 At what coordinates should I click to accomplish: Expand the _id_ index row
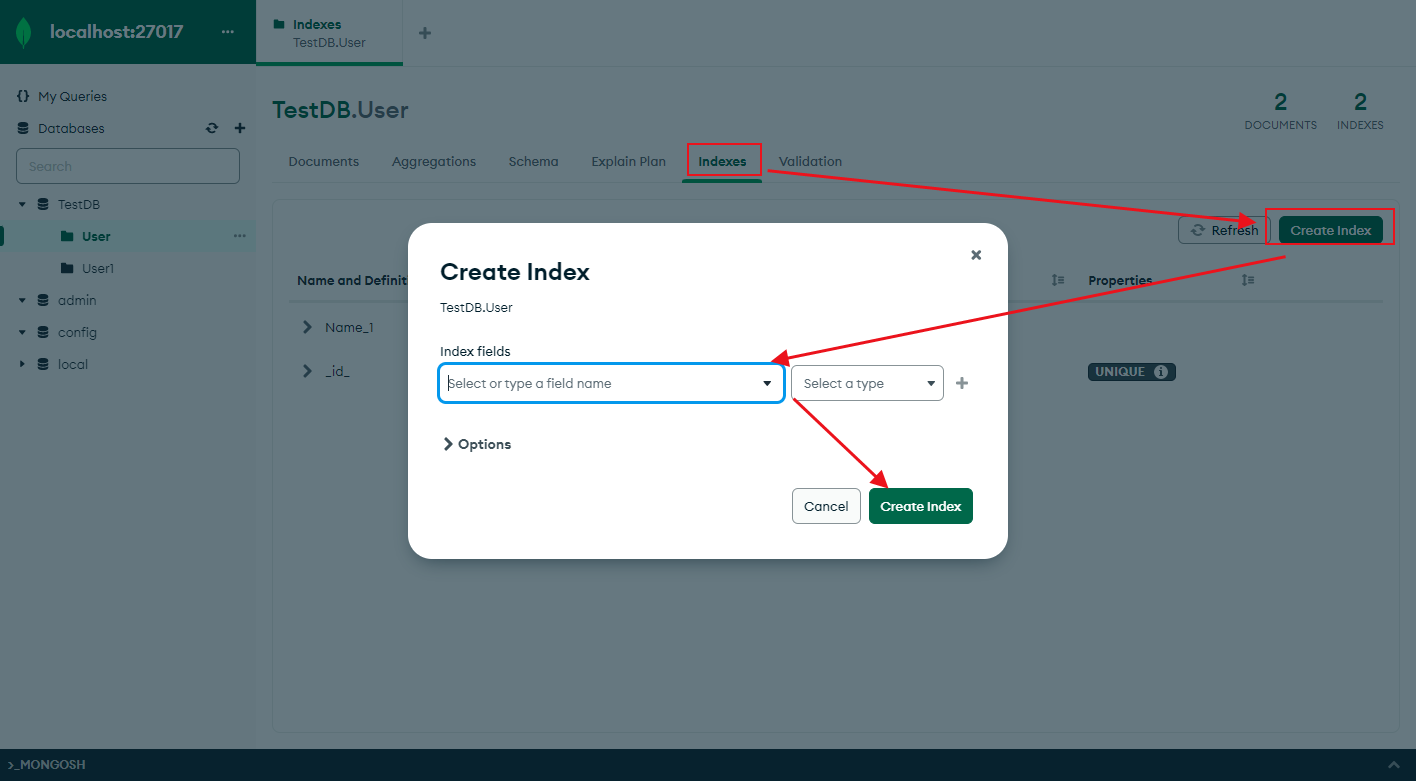point(307,371)
